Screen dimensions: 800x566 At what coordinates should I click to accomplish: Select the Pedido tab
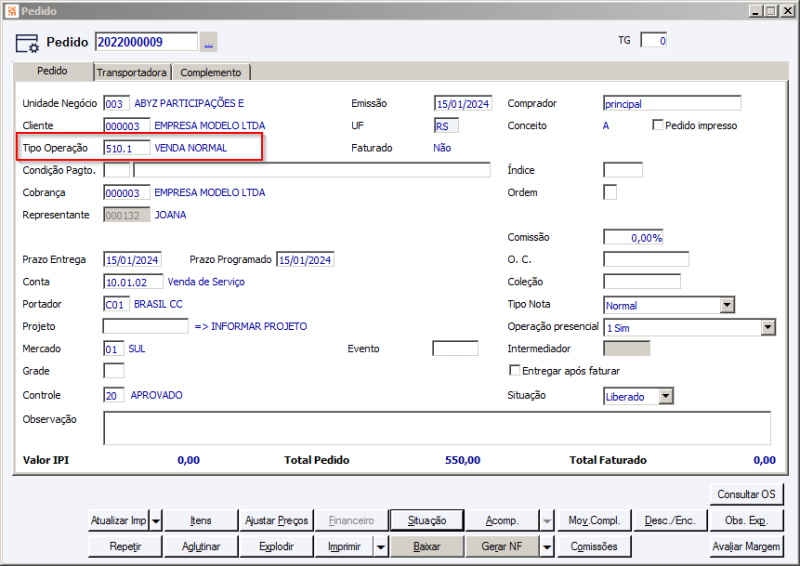pyautogui.click(x=52, y=71)
